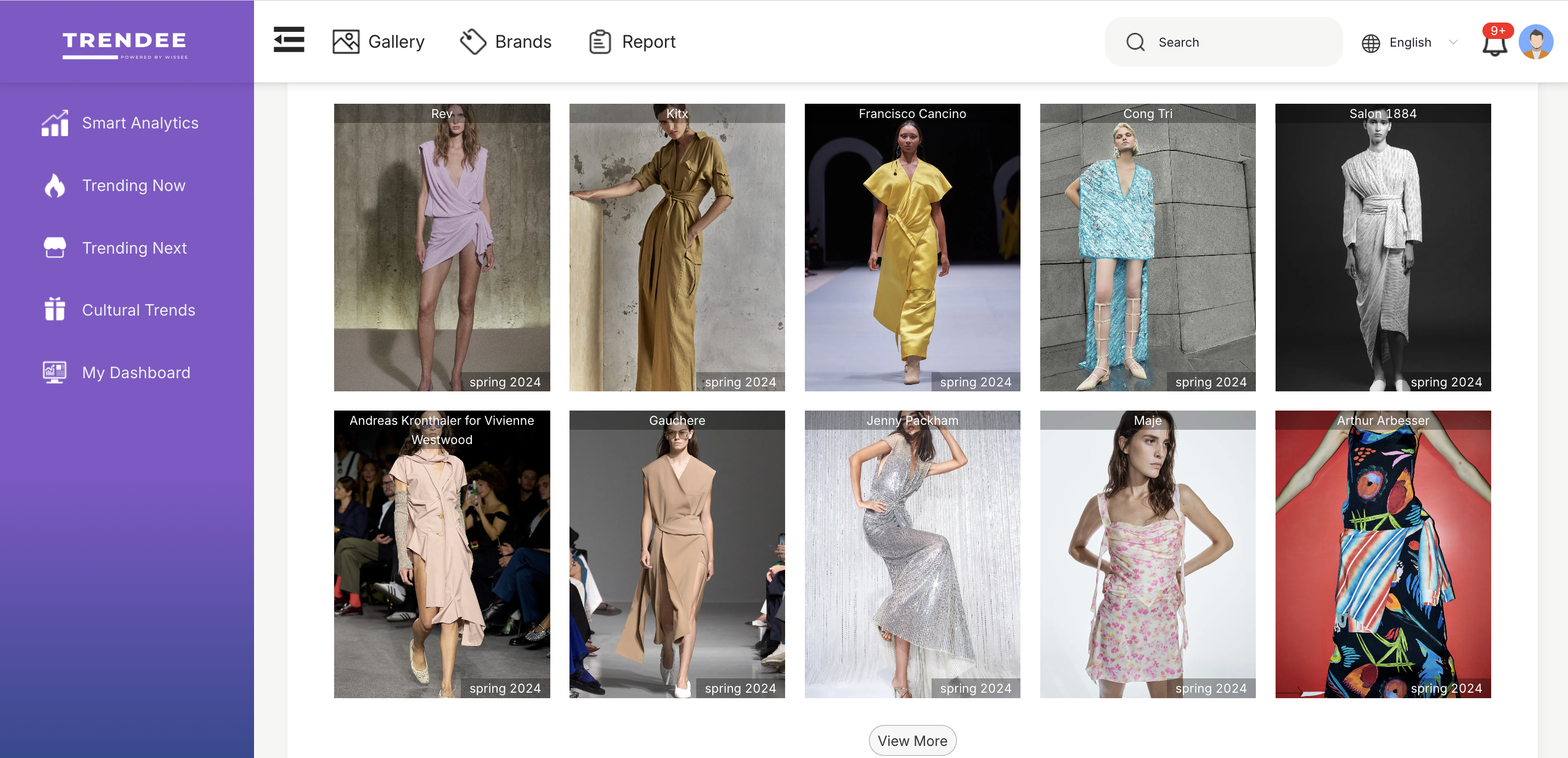This screenshot has height=758, width=1568.
Task: Click the magnifying glass search icon
Action: pos(1135,42)
